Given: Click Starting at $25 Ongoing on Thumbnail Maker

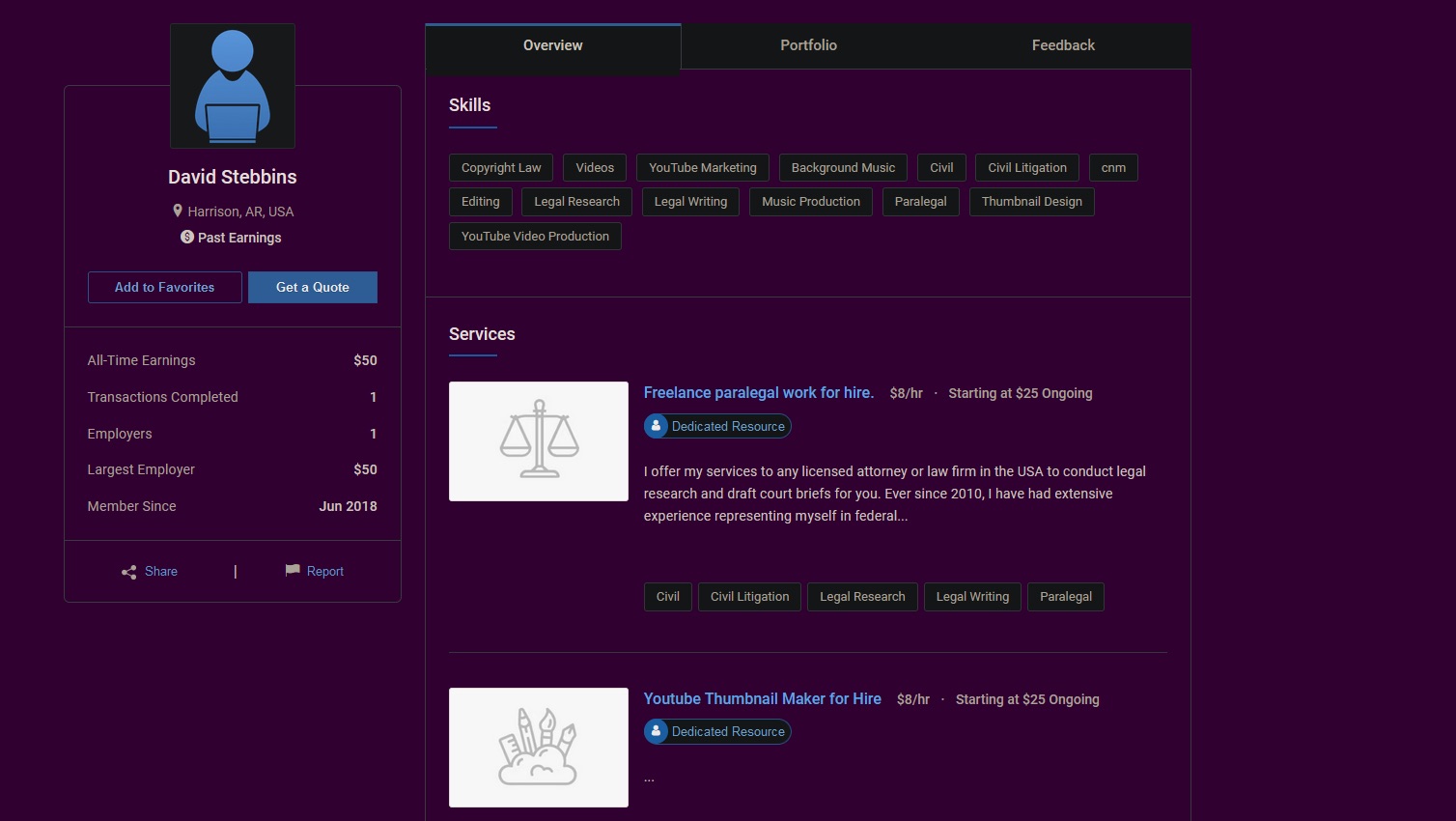Looking at the screenshot, I should pos(1027,699).
